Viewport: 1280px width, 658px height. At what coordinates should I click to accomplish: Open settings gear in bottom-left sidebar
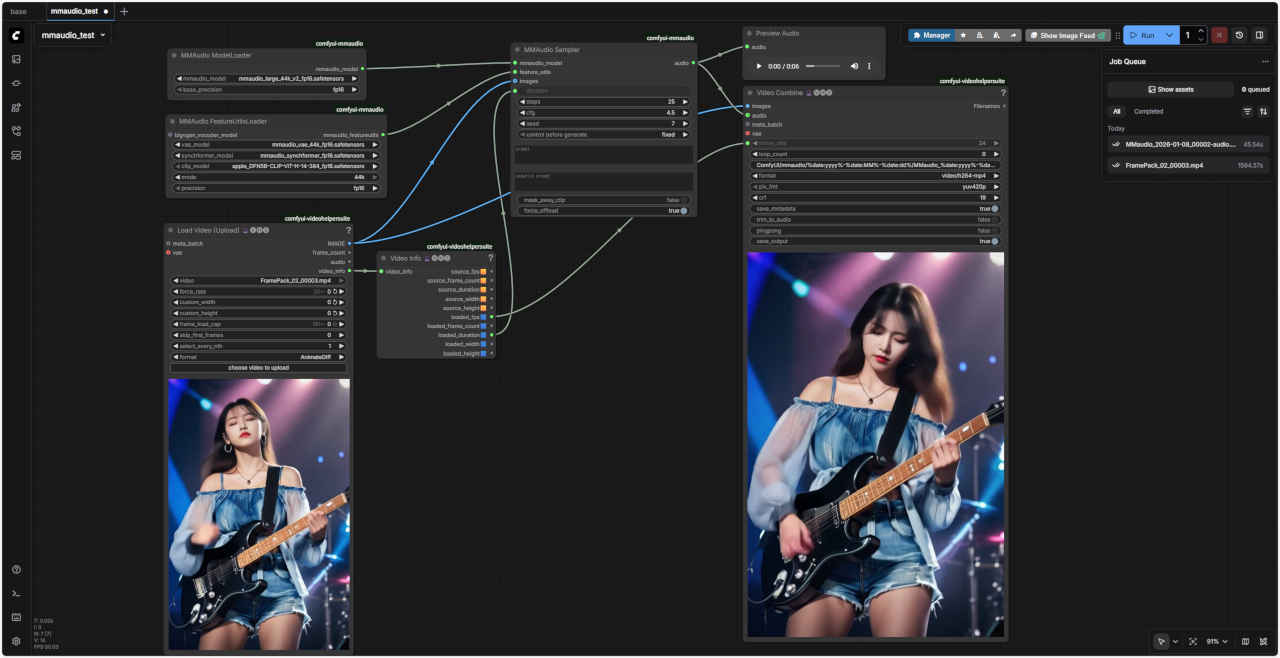16,641
